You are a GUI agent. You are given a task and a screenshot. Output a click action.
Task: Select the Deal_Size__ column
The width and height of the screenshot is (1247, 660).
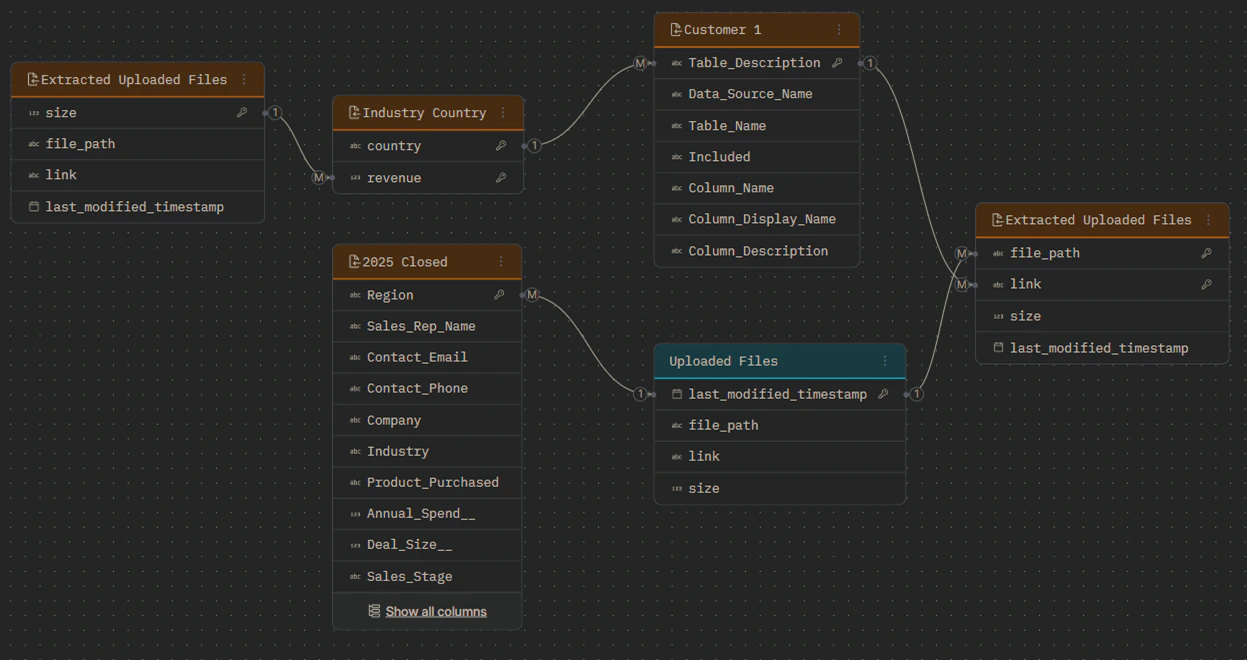427,545
